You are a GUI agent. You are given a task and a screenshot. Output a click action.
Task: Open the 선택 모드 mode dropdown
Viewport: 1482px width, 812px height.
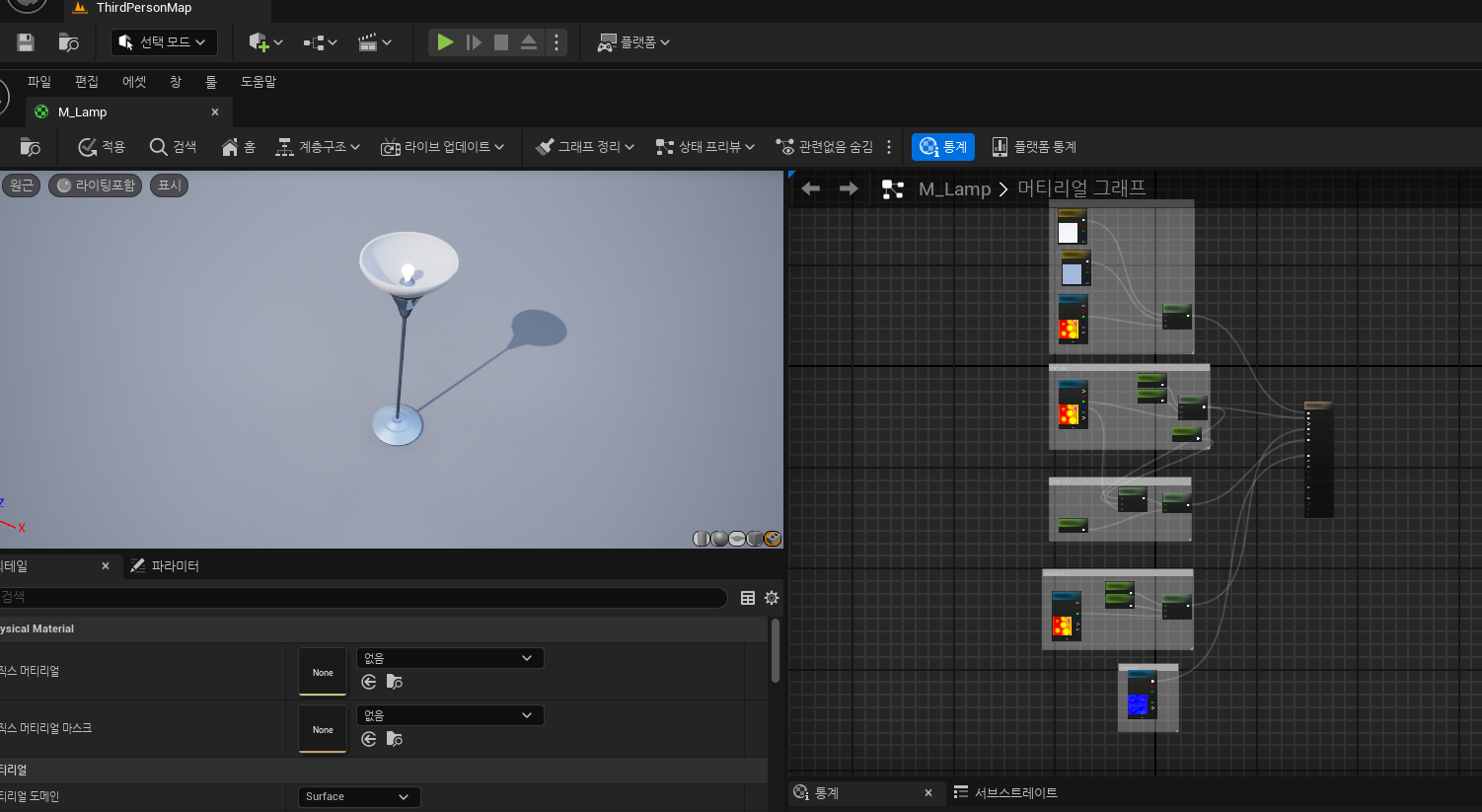point(164,42)
